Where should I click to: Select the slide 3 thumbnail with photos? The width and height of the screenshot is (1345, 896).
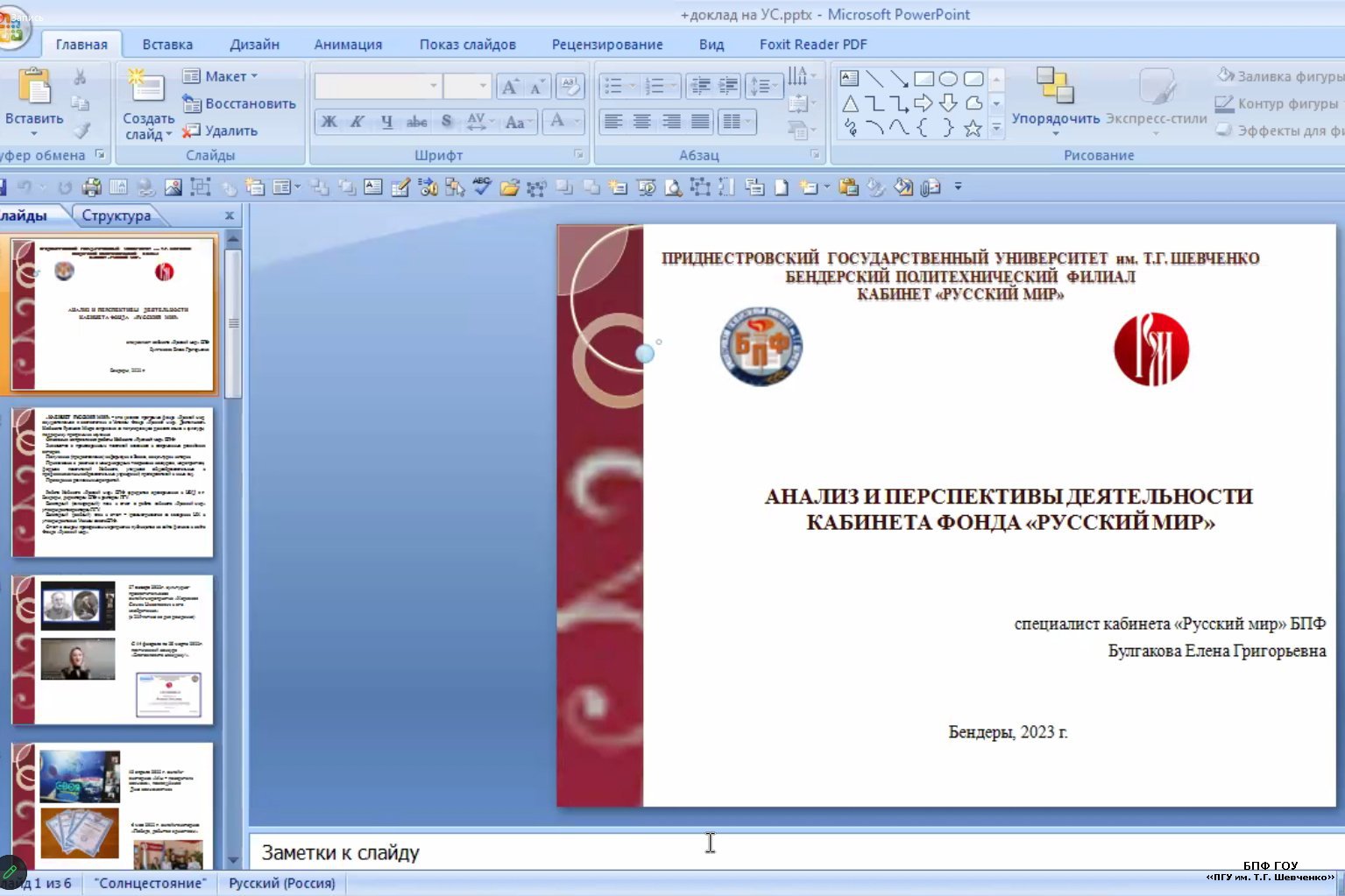point(112,650)
